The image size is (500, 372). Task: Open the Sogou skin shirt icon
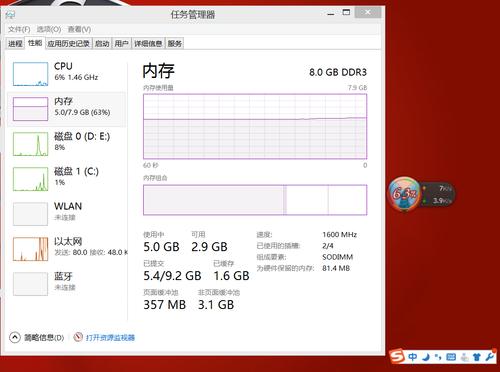pos(477,357)
